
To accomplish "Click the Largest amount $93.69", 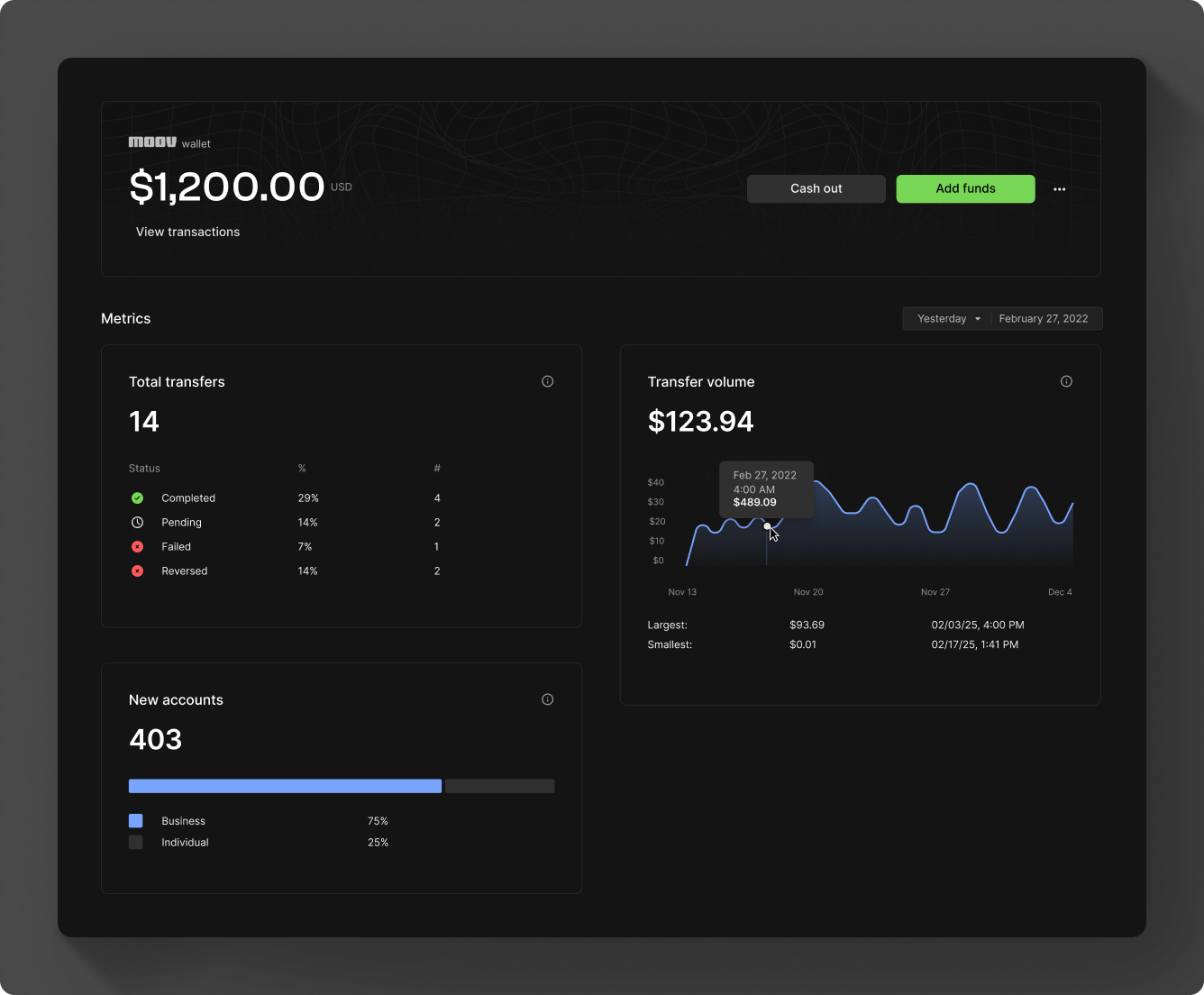I will pyautogui.click(x=807, y=625).
